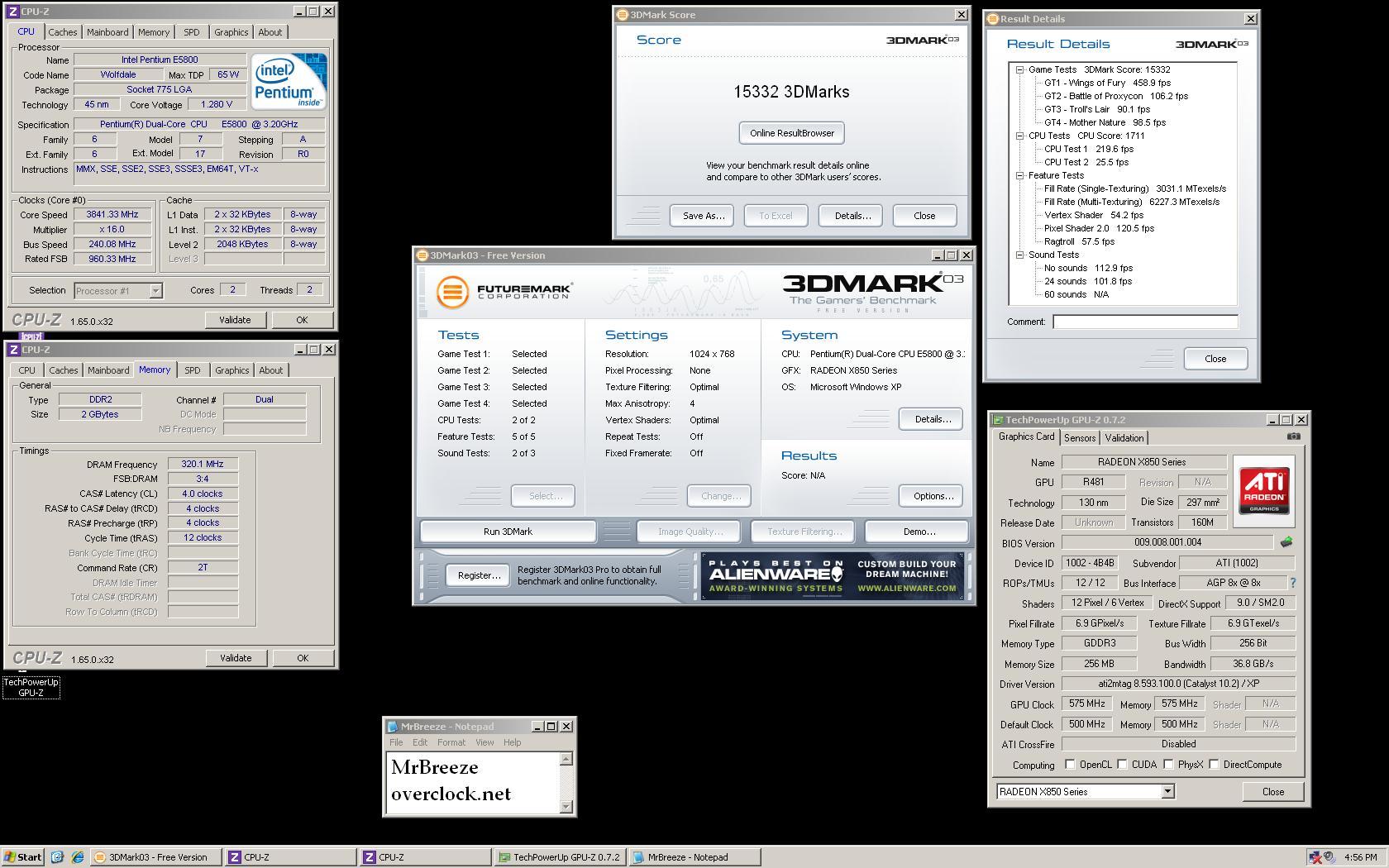Image resolution: width=1389 pixels, height=868 pixels.
Task: Switch to the Validation tab in GPU-Z
Action: 1124,438
